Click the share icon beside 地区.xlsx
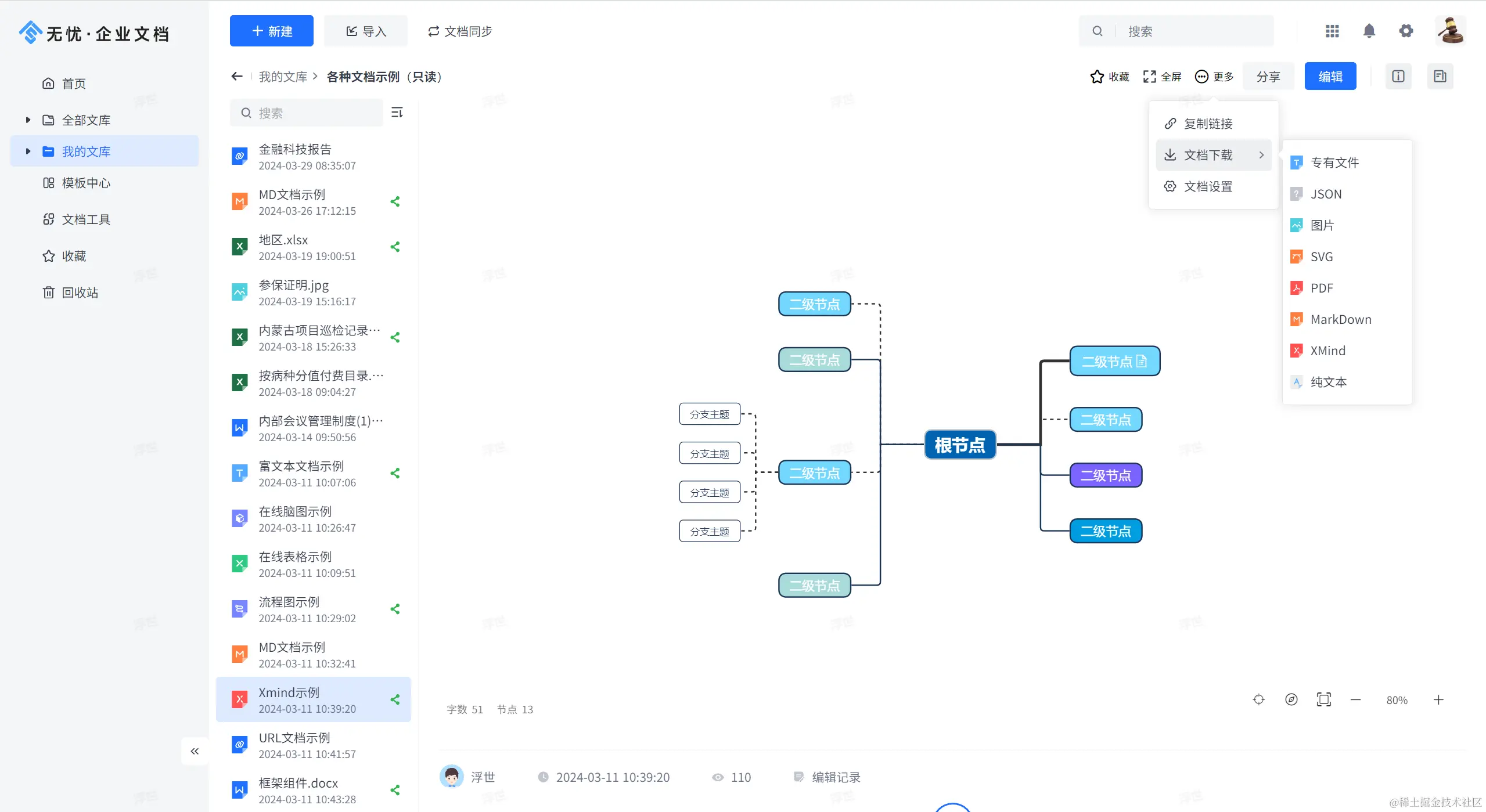1486x812 pixels. pyautogui.click(x=395, y=247)
